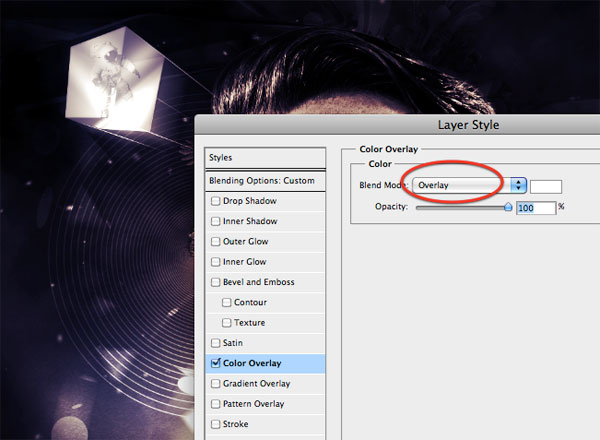Enable the Gradient Overlay checkbox
This screenshot has width=600, height=440.
point(215,383)
